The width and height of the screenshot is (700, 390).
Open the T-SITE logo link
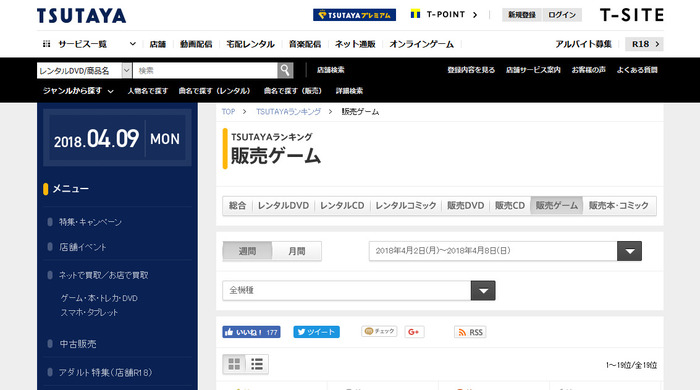[x=631, y=15]
